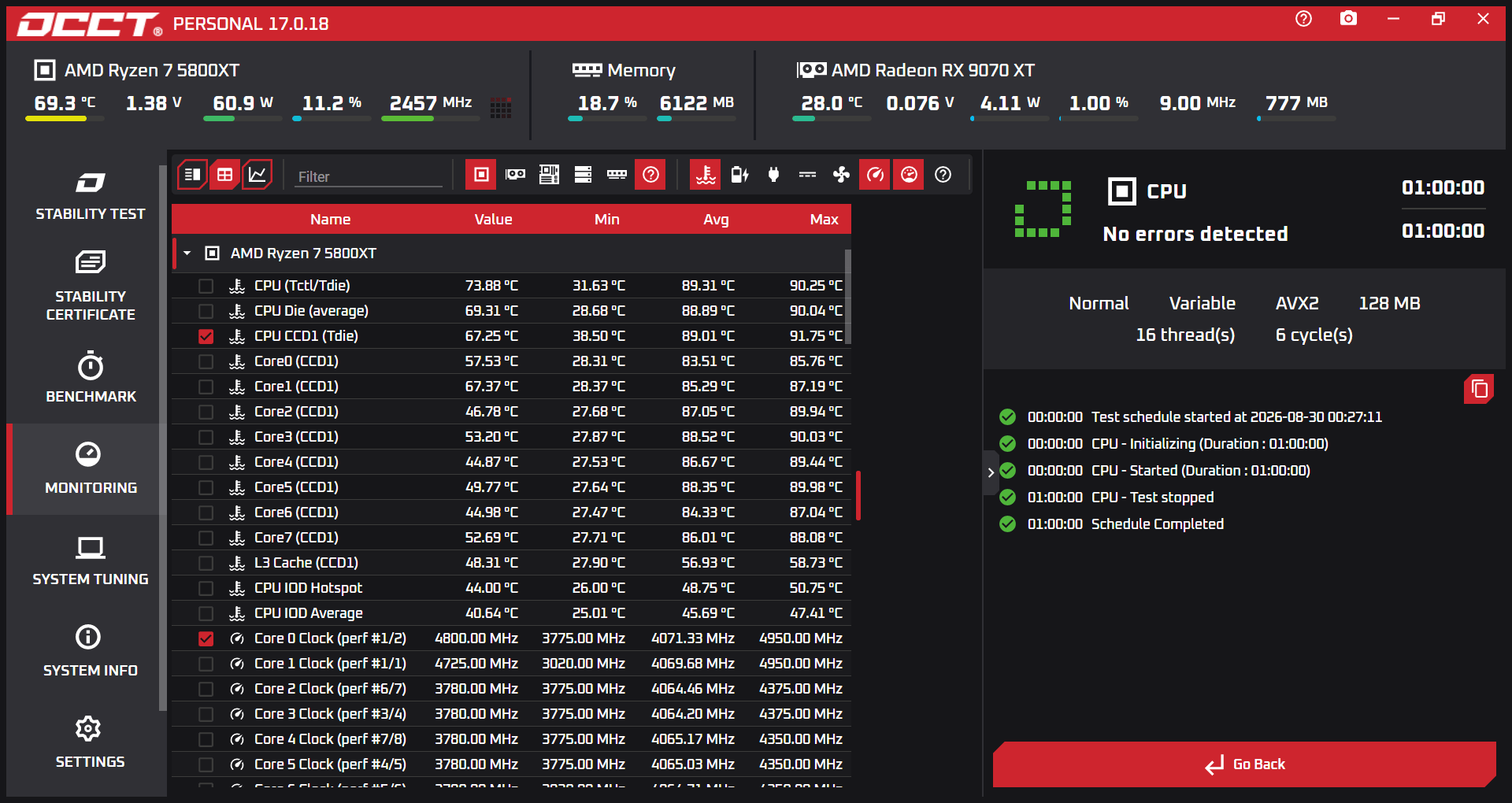Check the CPU Die (average) checkbox
1512x803 pixels.
pyautogui.click(x=206, y=311)
